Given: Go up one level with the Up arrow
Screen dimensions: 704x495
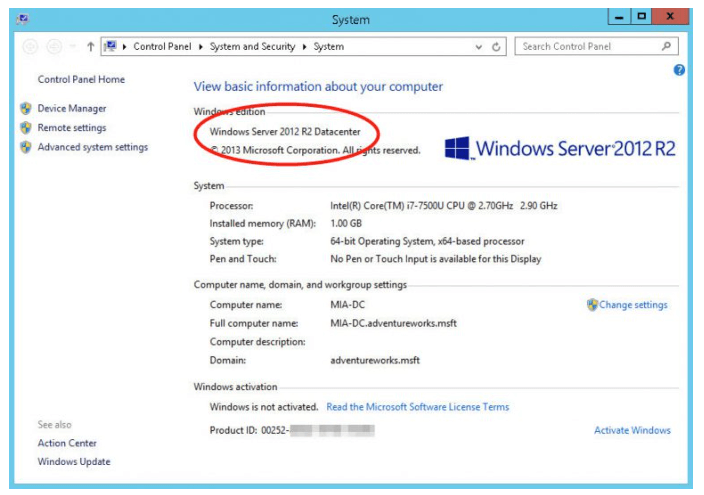Looking at the screenshot, I should pyautogui.click(x=90, y=46).
